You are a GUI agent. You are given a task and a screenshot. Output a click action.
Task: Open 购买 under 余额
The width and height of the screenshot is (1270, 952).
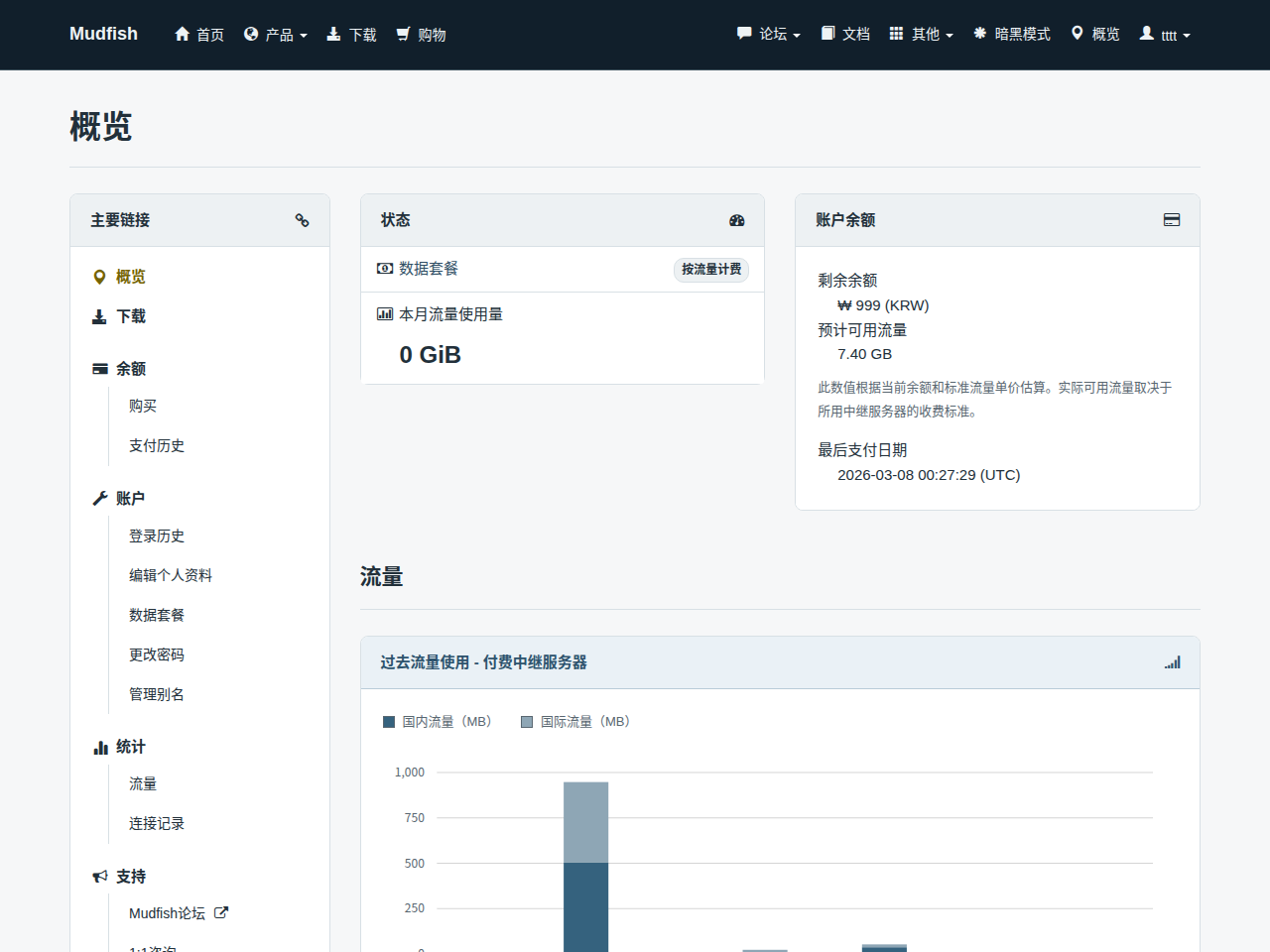pyautogui.click(x=143, y=406)
